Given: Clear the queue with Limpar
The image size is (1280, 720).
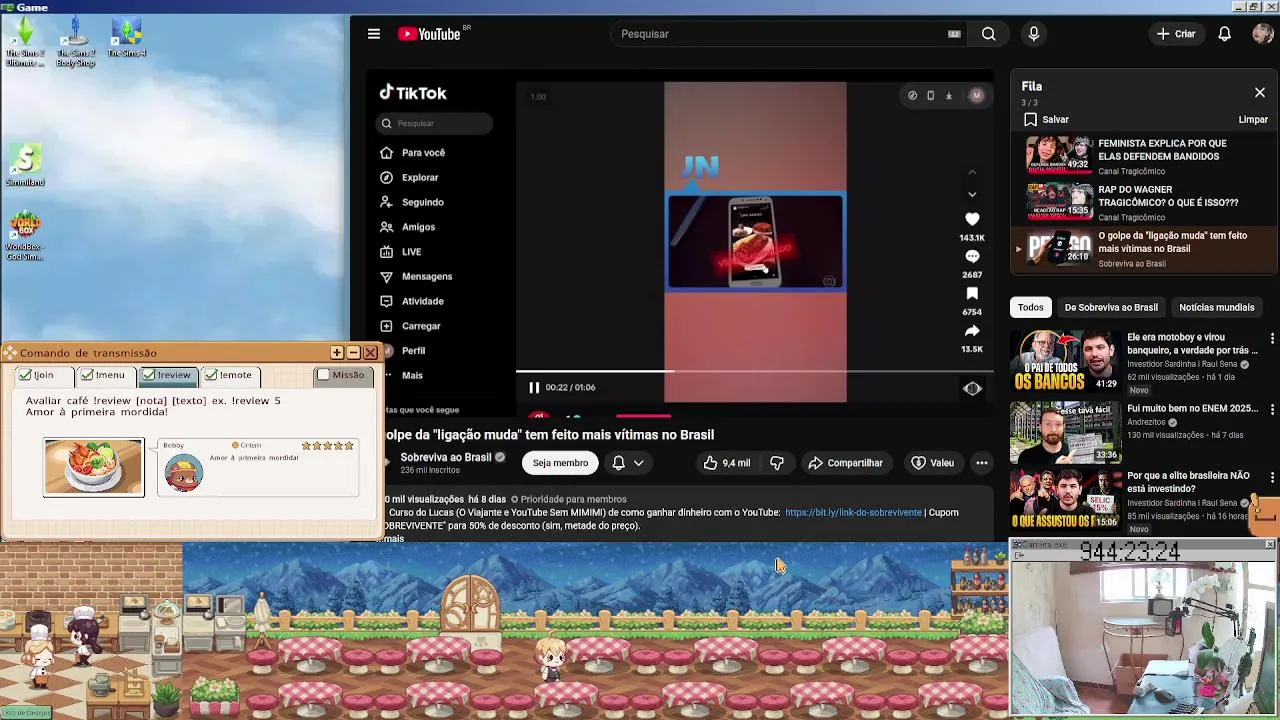Looking at the screenshot, I should [1253, 119].
